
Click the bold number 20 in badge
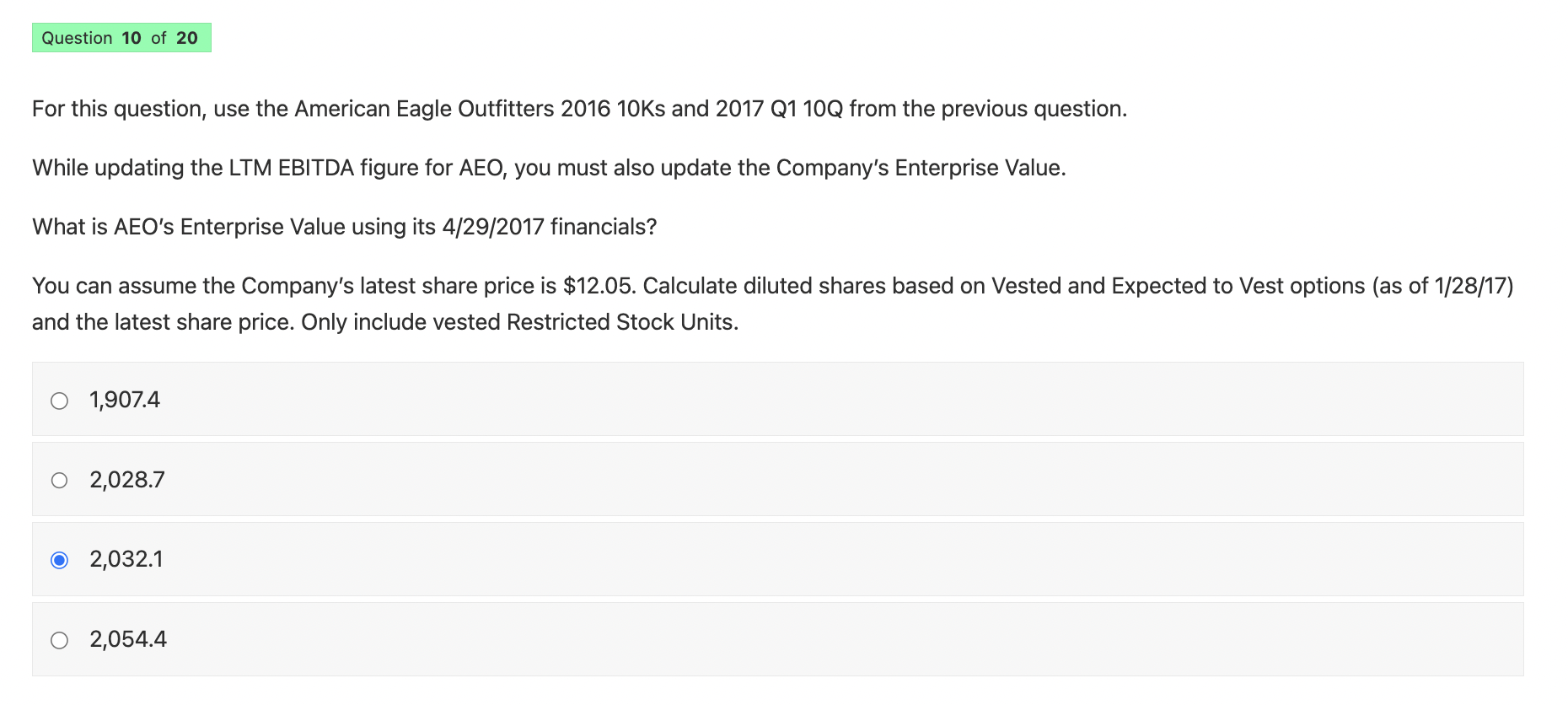tap(187, 38)
